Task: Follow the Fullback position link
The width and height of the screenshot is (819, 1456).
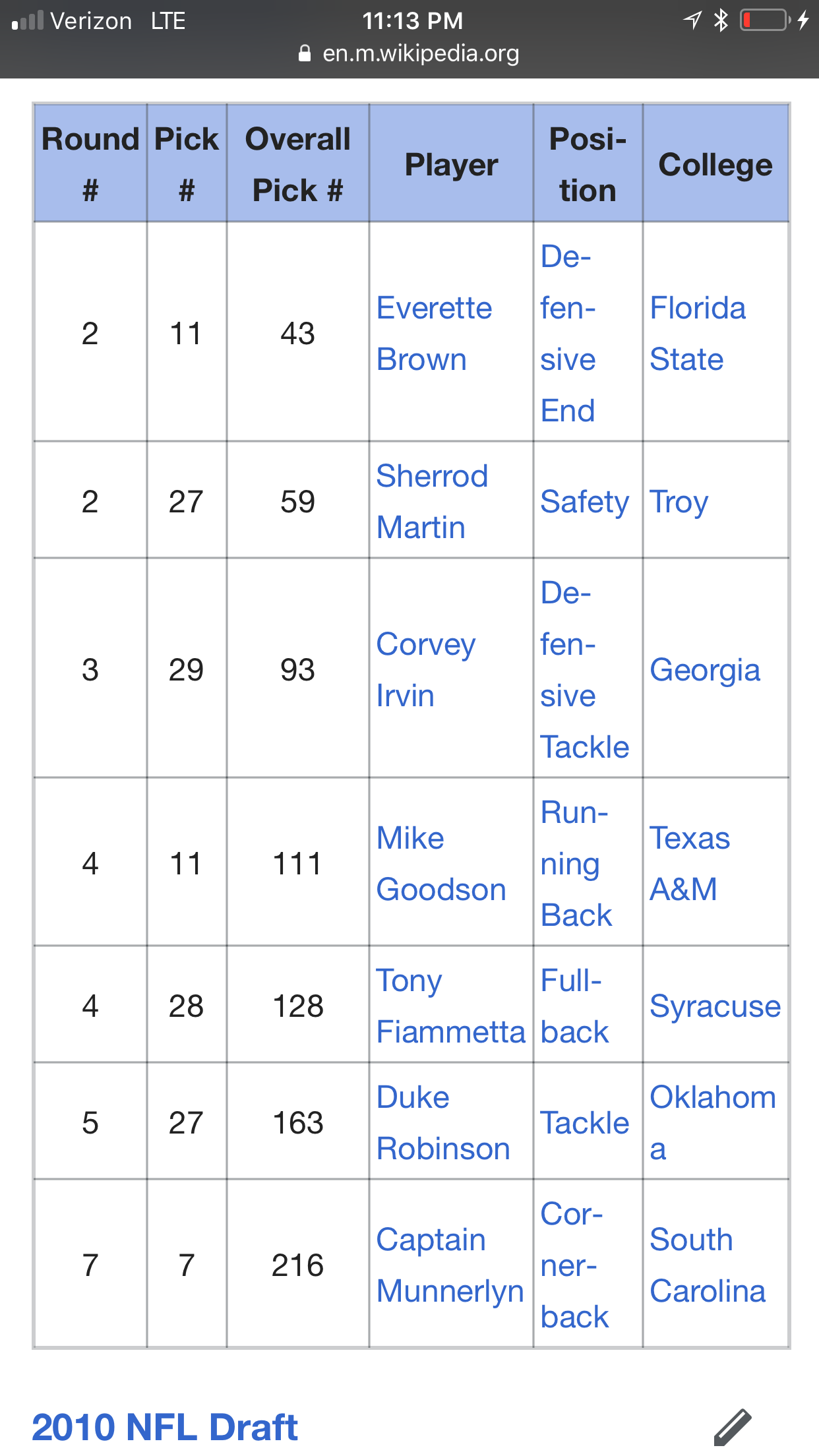Action: (x=574, y=1006)
